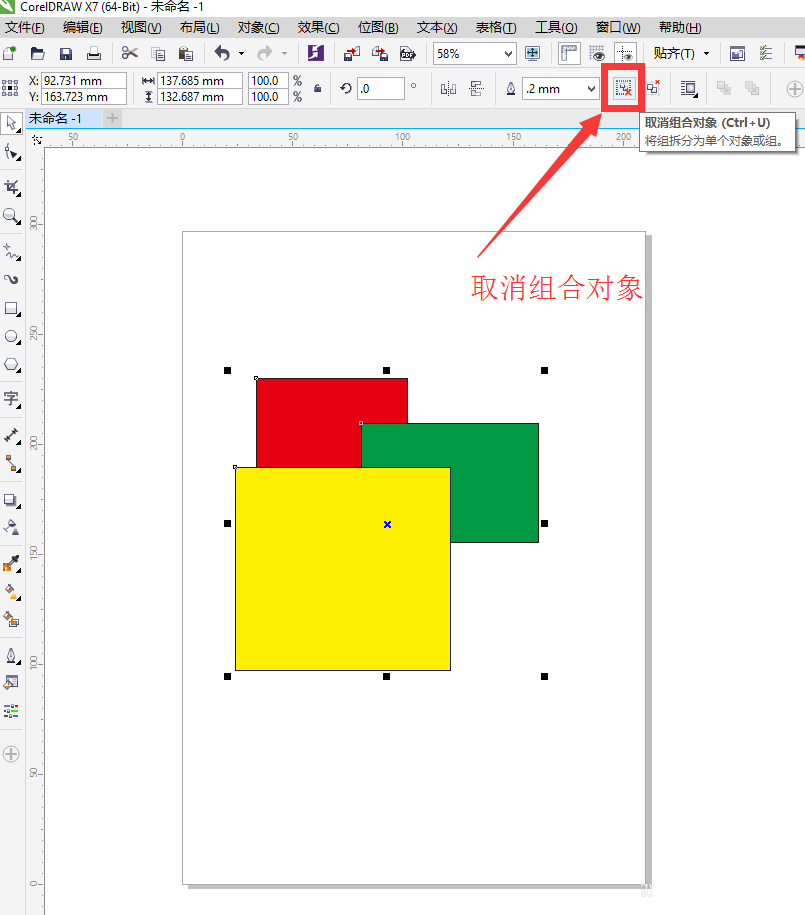This screenshot has width=805, height=915.
Task: Add new document with tab plus button
Action: (113, 118)
